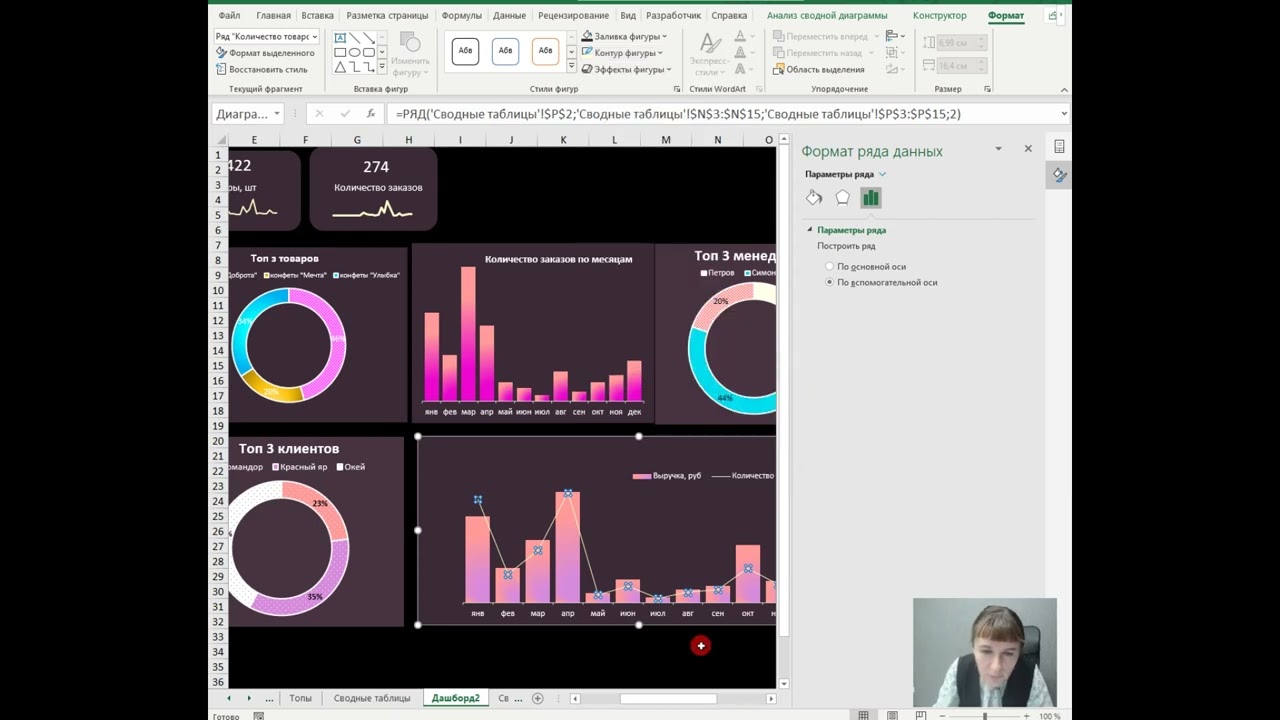Choose the blue-outlined shape style preset
The width and height of the screenshot is (1280, 720).
[x=505, y=51]
